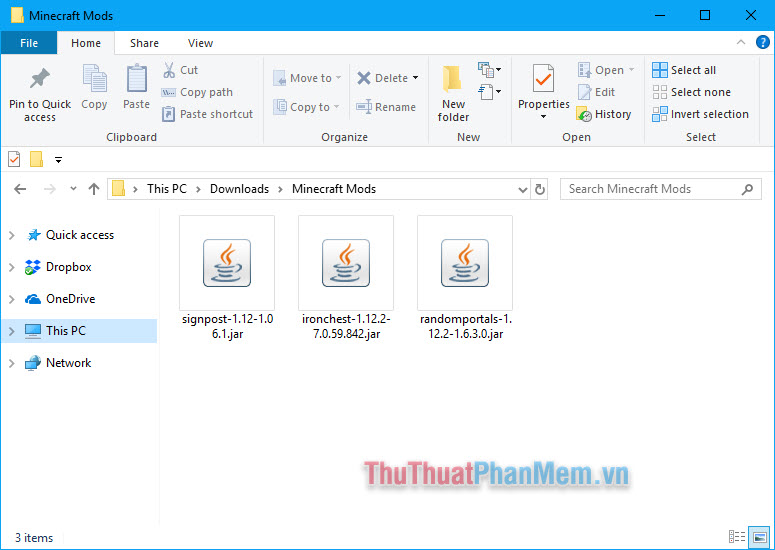
Task: Click the Delete X icon
Action: tap(364, 78)
